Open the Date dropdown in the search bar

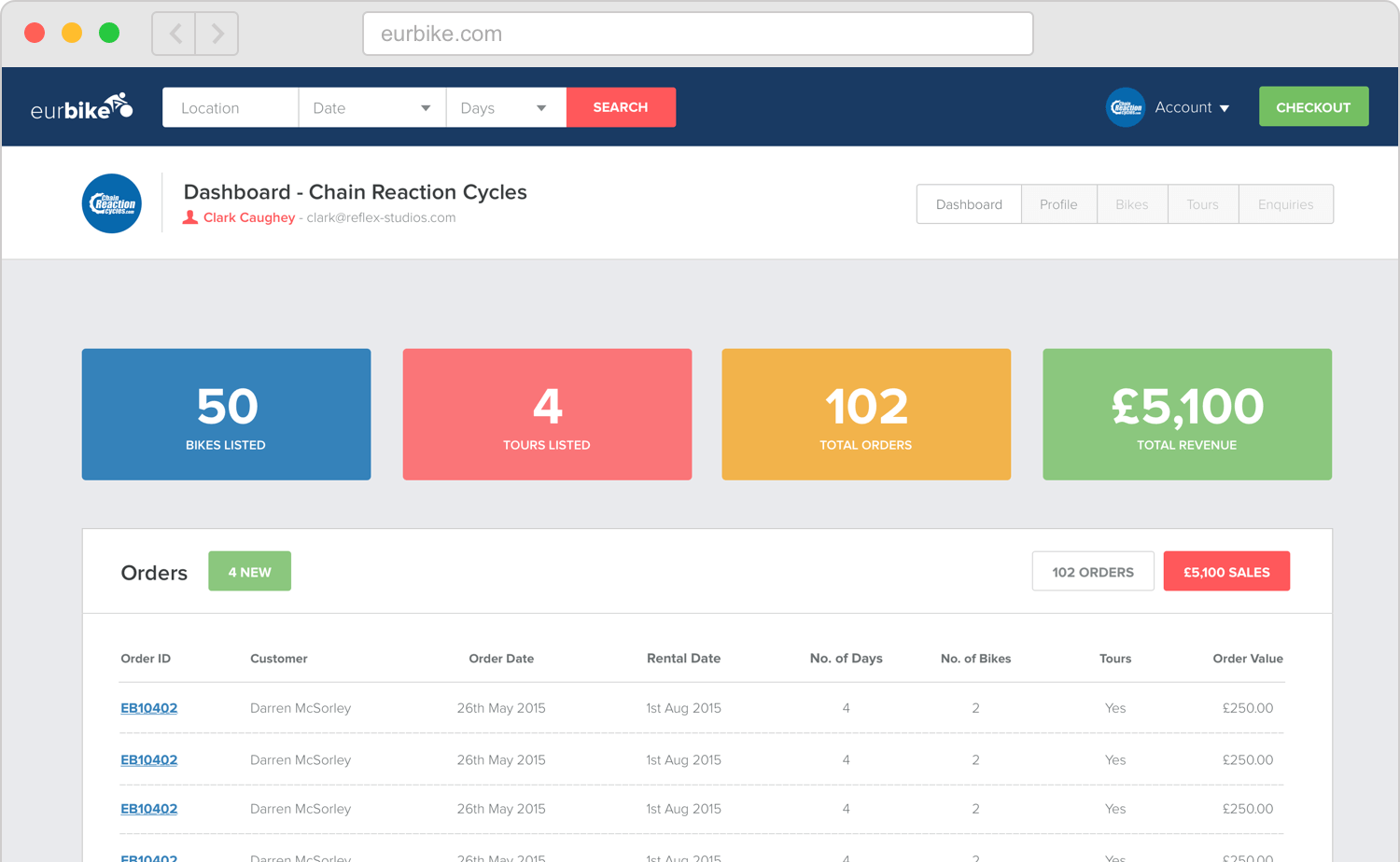click(371, 107)
